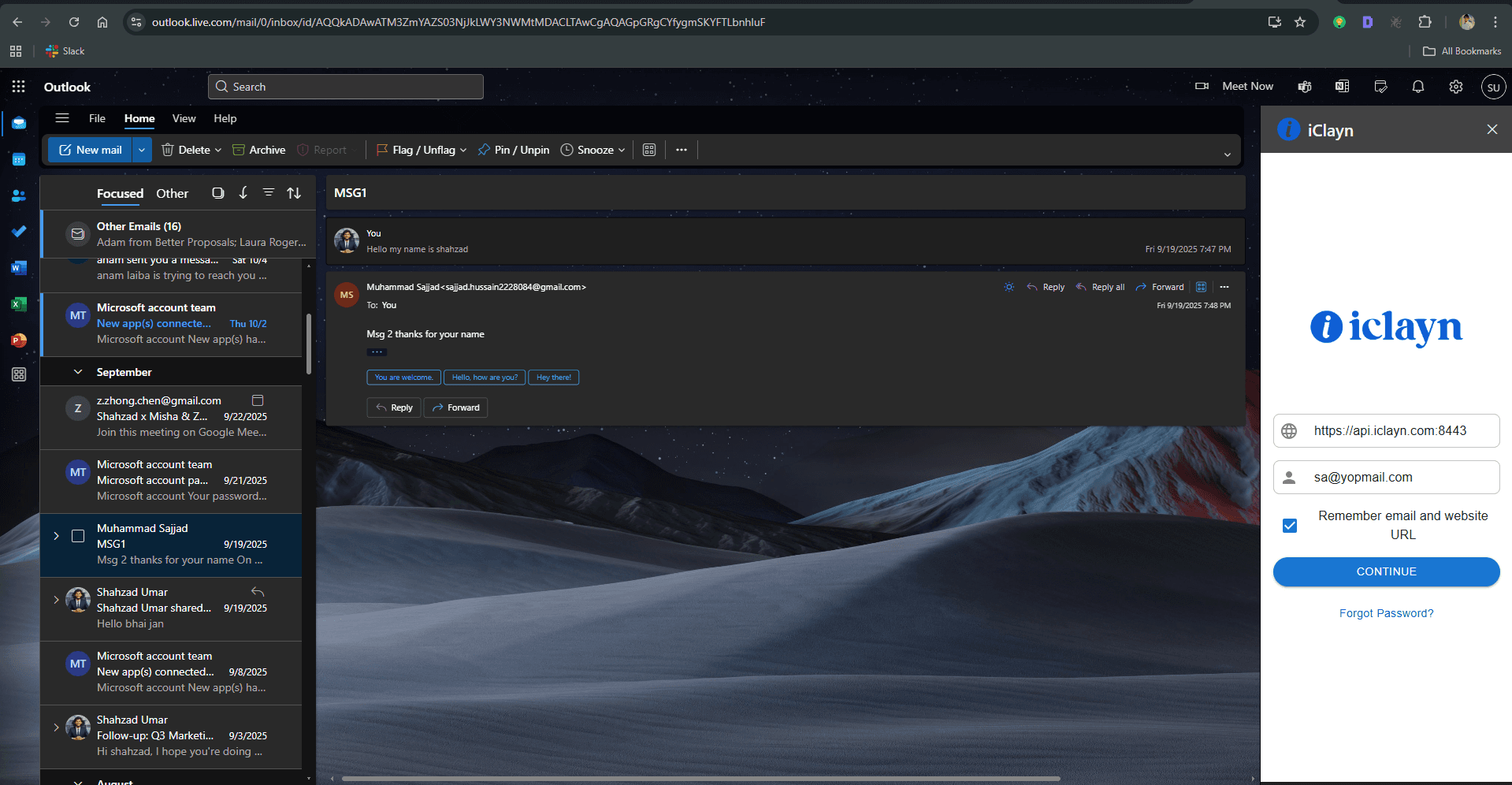Open More apps icon in left rail
1512x785 pixels.
pos(19,375)
